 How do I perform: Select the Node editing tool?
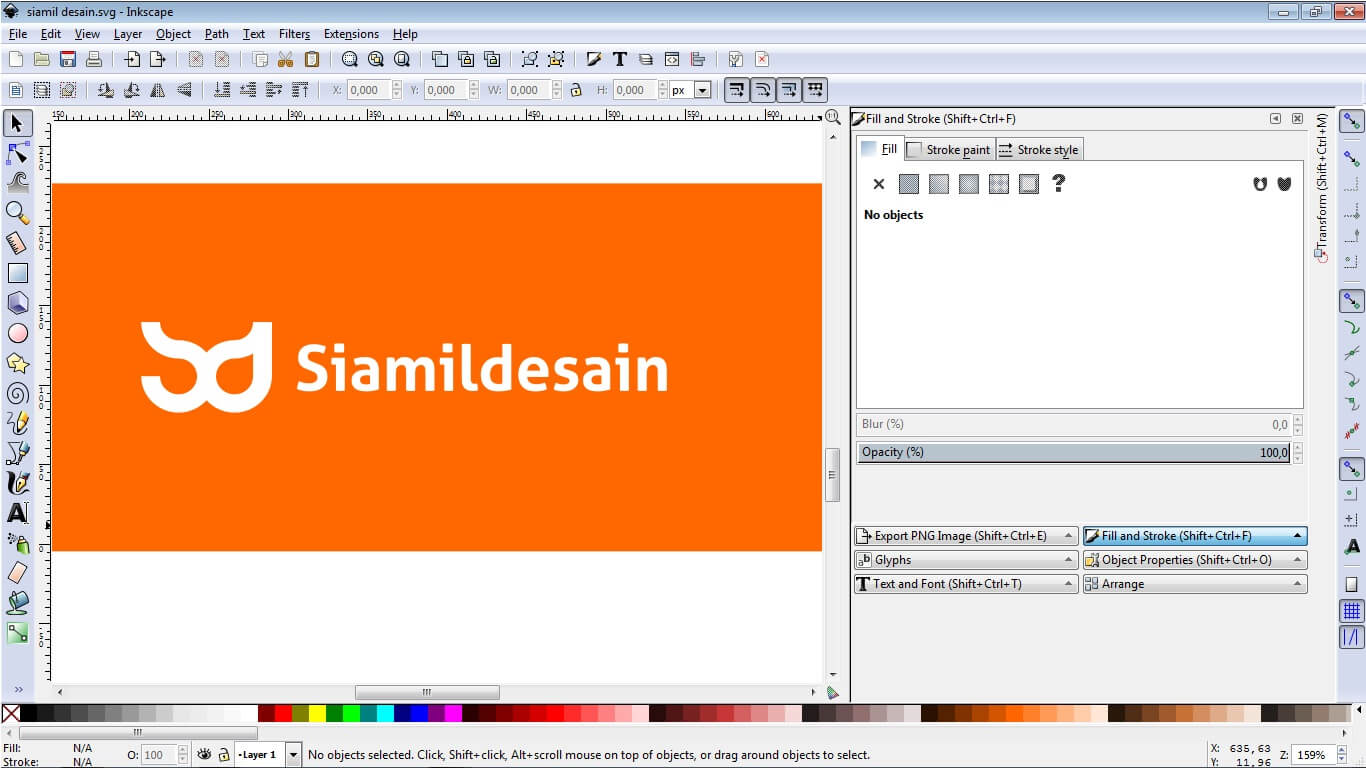pos(17,152)
